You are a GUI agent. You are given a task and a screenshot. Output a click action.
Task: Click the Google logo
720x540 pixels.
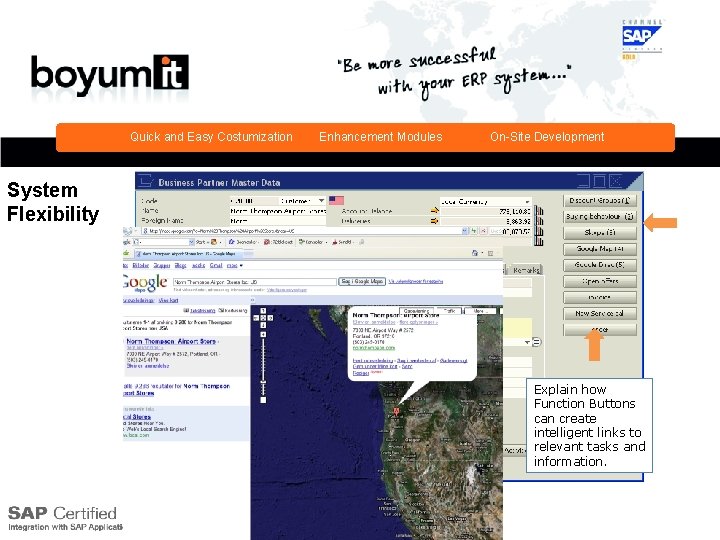145,283
